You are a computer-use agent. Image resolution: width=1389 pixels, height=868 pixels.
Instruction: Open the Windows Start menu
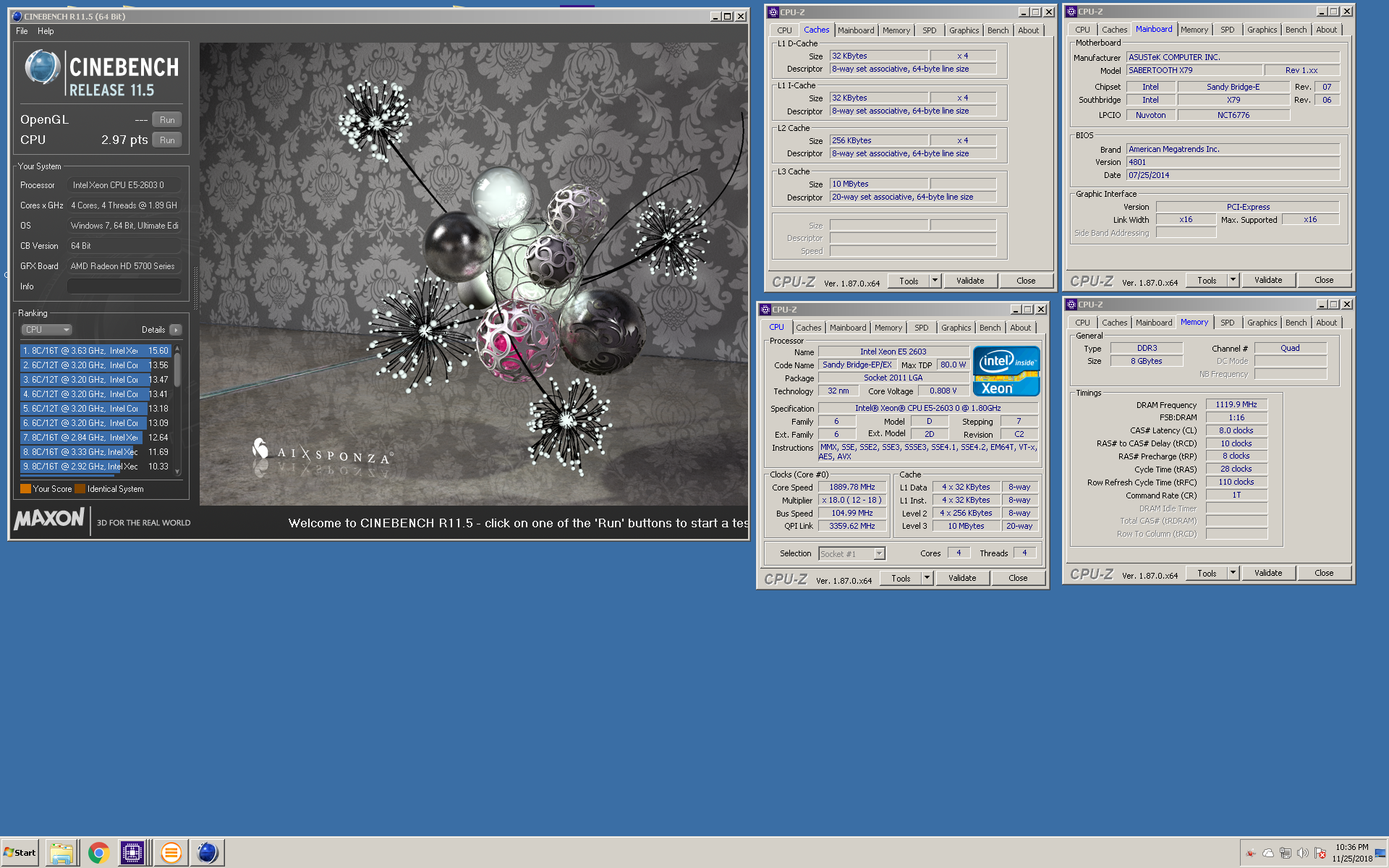coord(20,852)
